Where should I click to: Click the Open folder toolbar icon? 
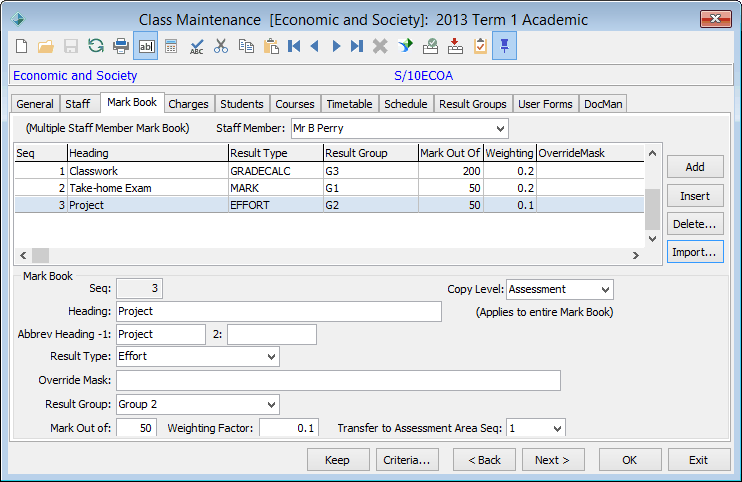46,46
